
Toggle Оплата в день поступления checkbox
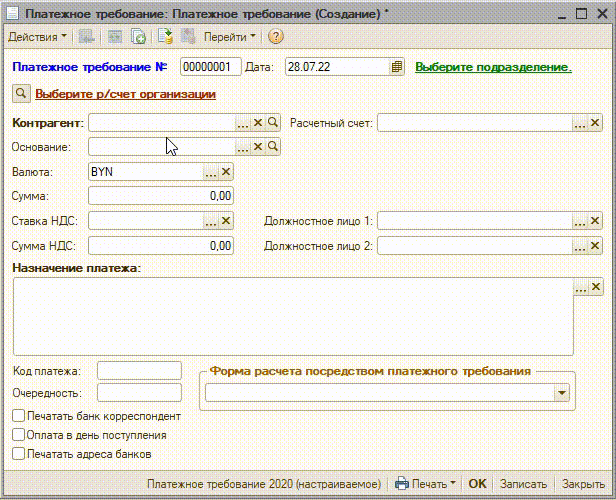click(x=19, y=435)
